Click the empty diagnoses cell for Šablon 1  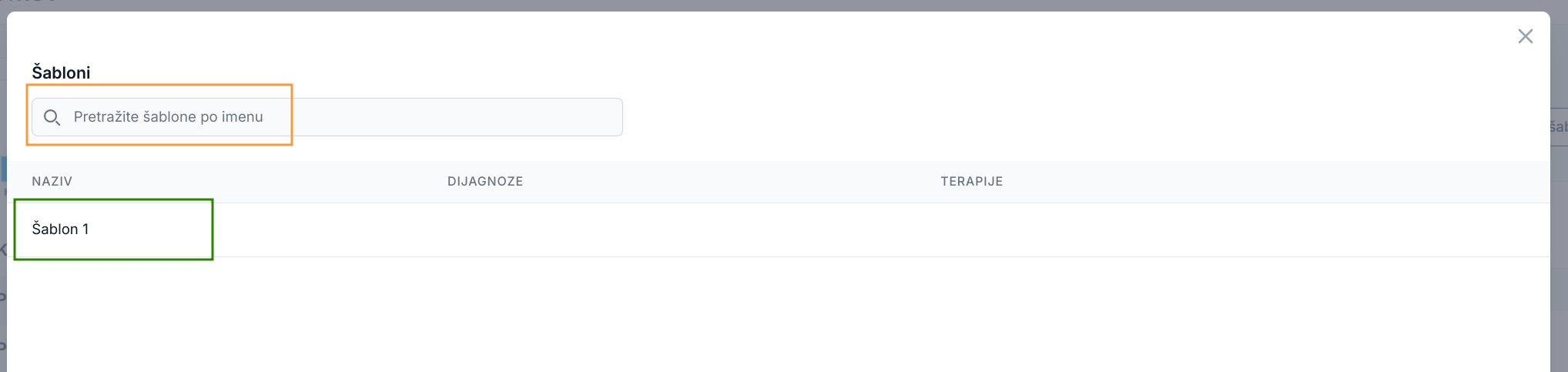616,230
